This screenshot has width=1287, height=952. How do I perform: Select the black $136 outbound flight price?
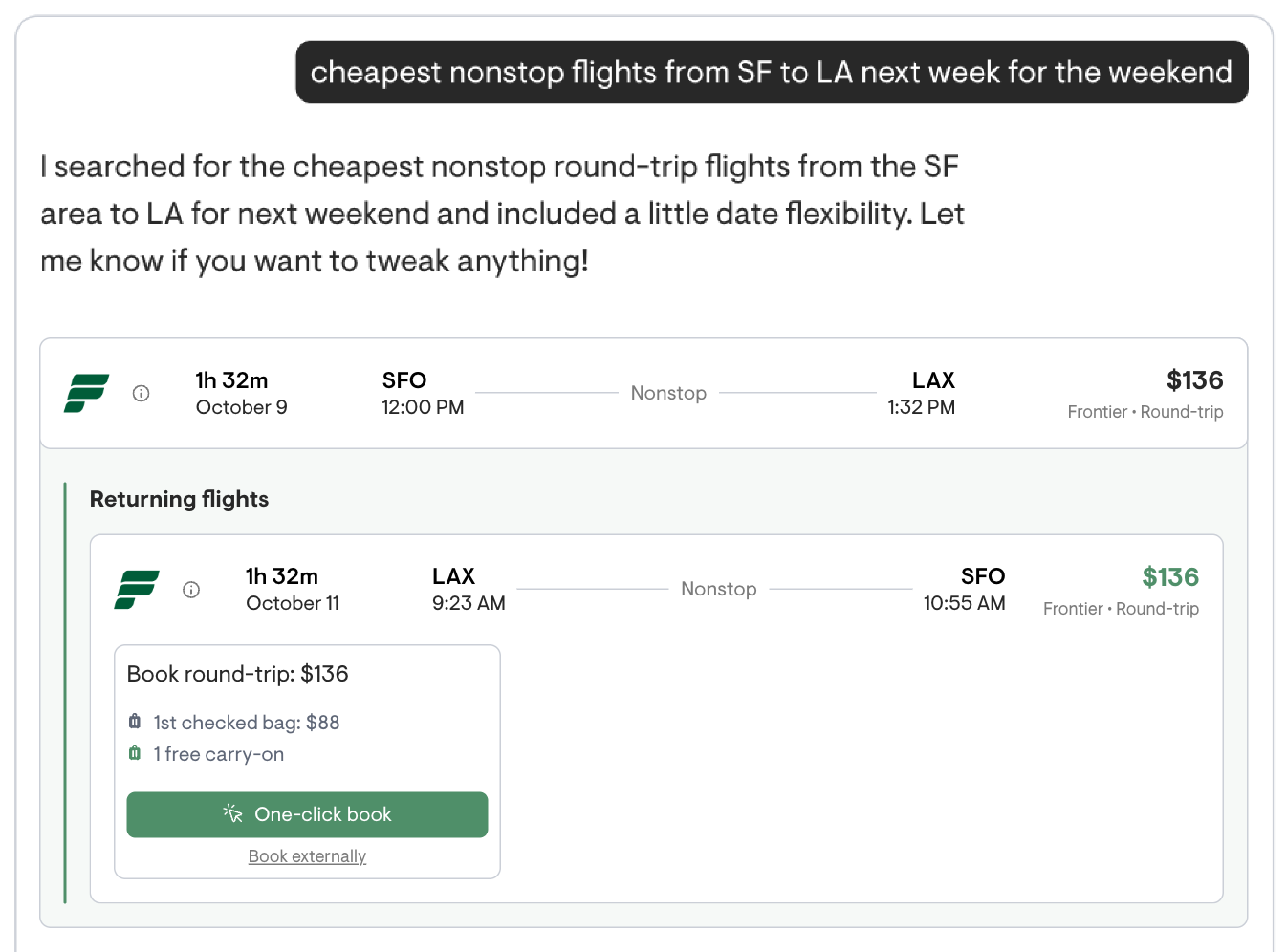click(x=1194, y=380)
